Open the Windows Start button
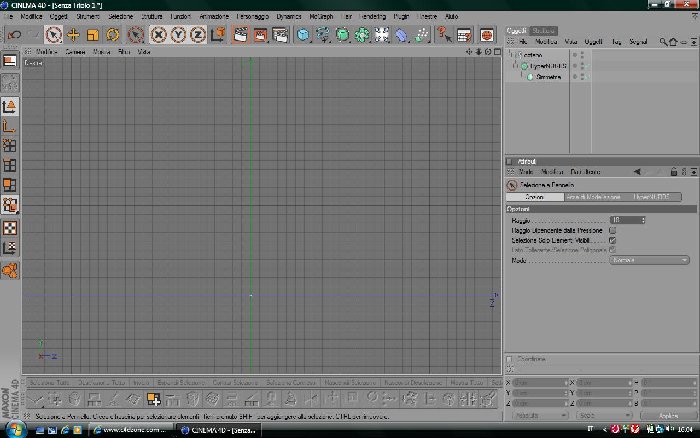 [15, 430]
